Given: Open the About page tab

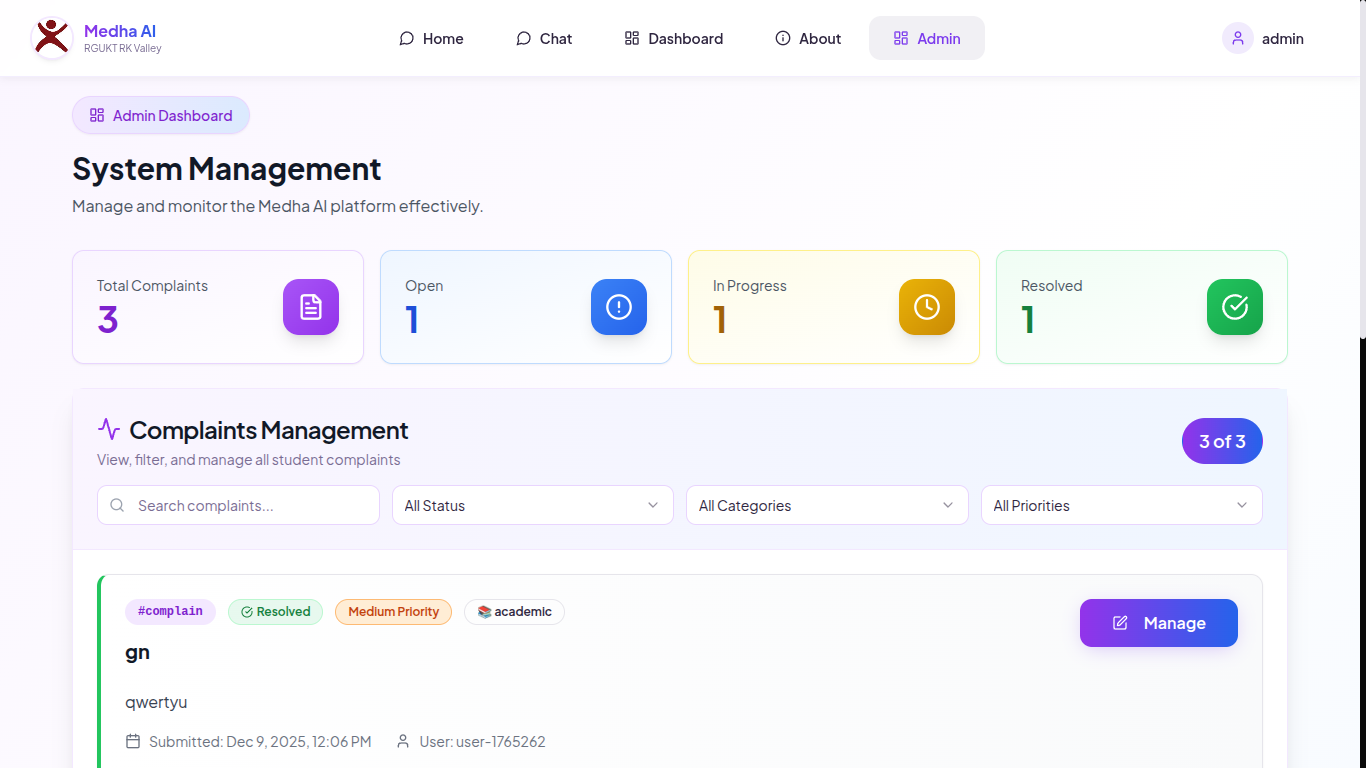Looking at the screenshot, I should click(808, 38).
